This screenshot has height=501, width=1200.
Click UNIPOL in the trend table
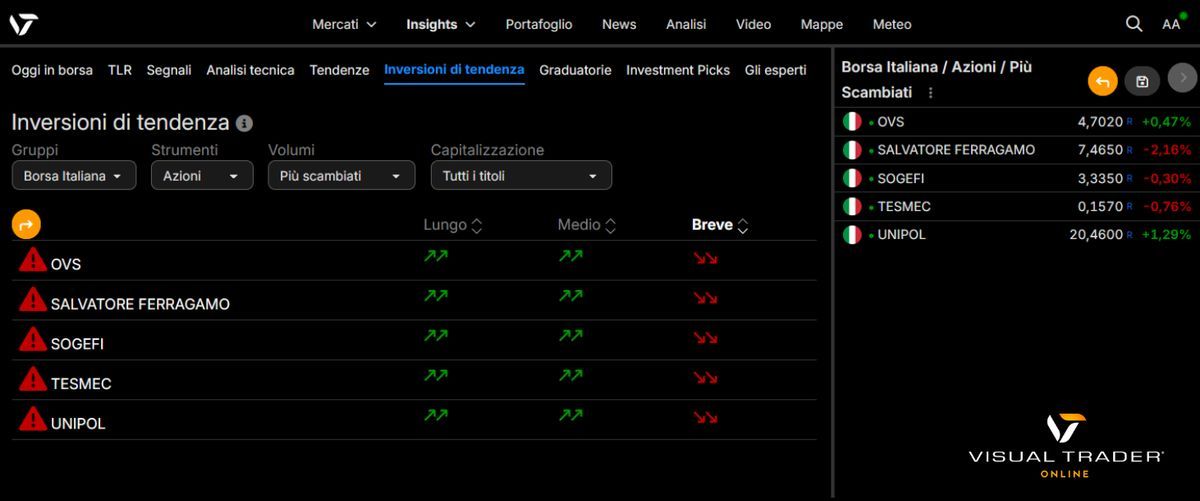tap(78, 424)
